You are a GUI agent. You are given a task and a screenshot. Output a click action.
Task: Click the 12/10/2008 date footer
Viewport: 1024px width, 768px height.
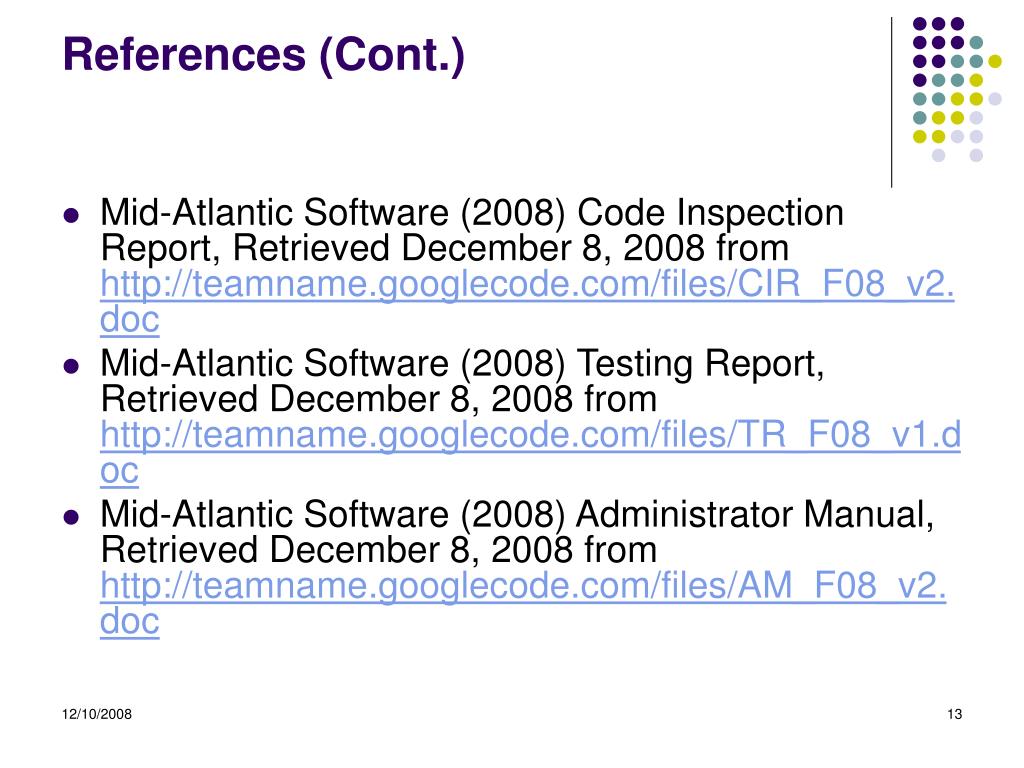click(97, 714)
